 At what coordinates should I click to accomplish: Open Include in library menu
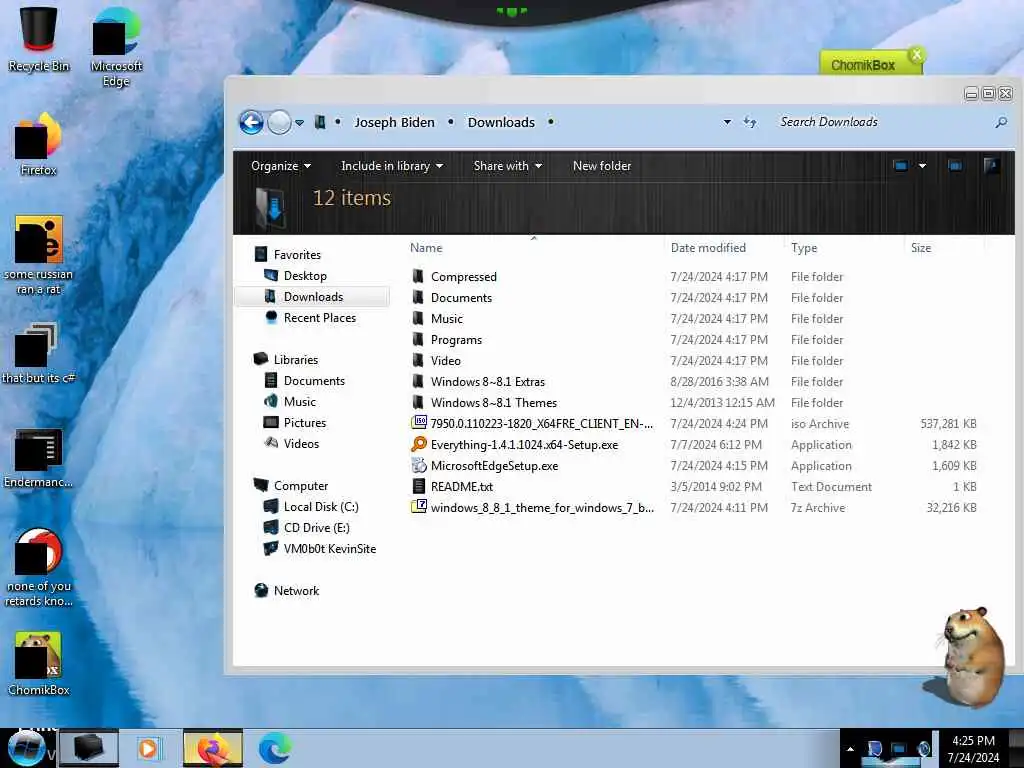click(x=392, y=166)
